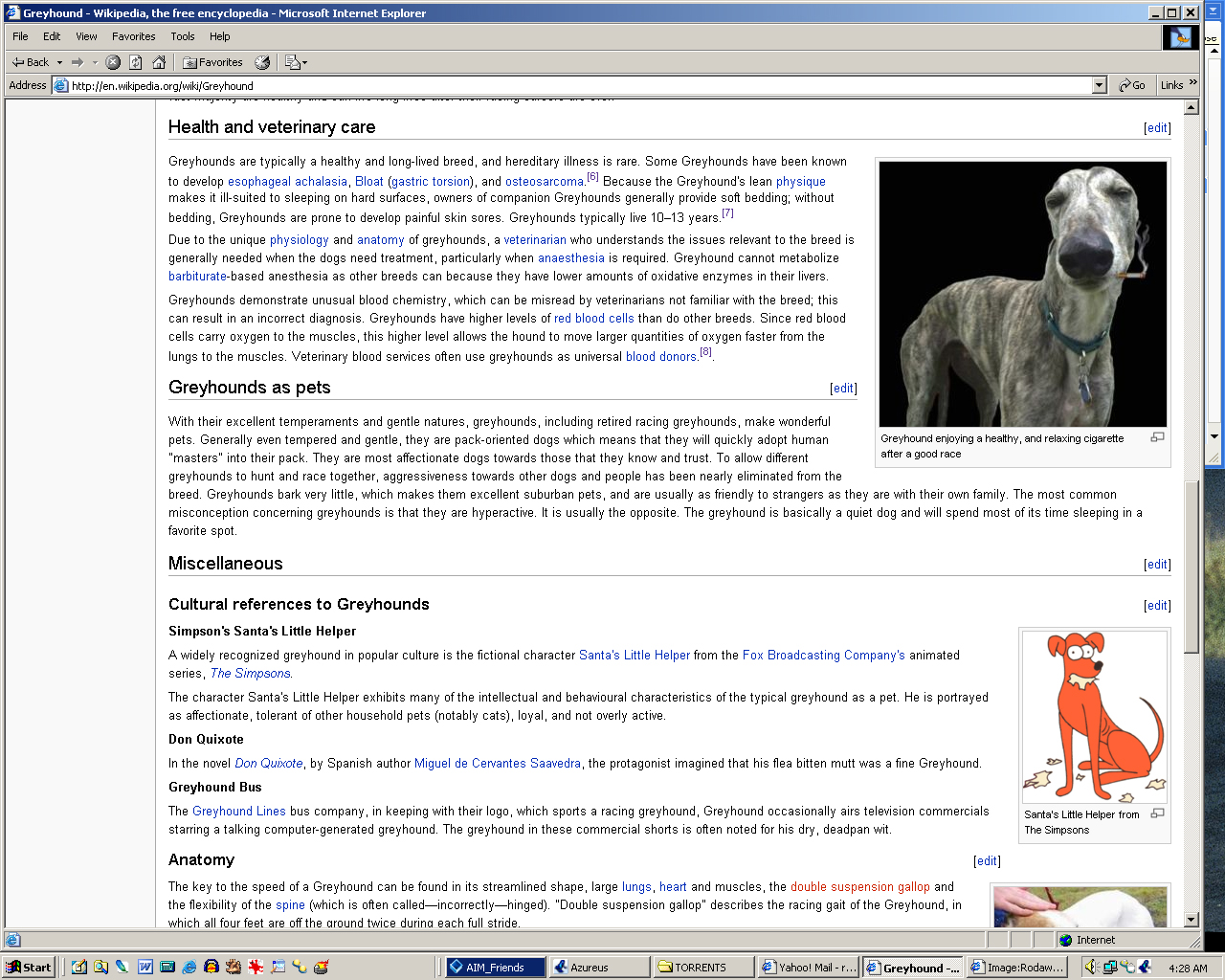Image resolution: width=1225 pixels, height=980 pixels.
Task: Click the safely remove hardware tray icon
Action: coord(1127,967)
